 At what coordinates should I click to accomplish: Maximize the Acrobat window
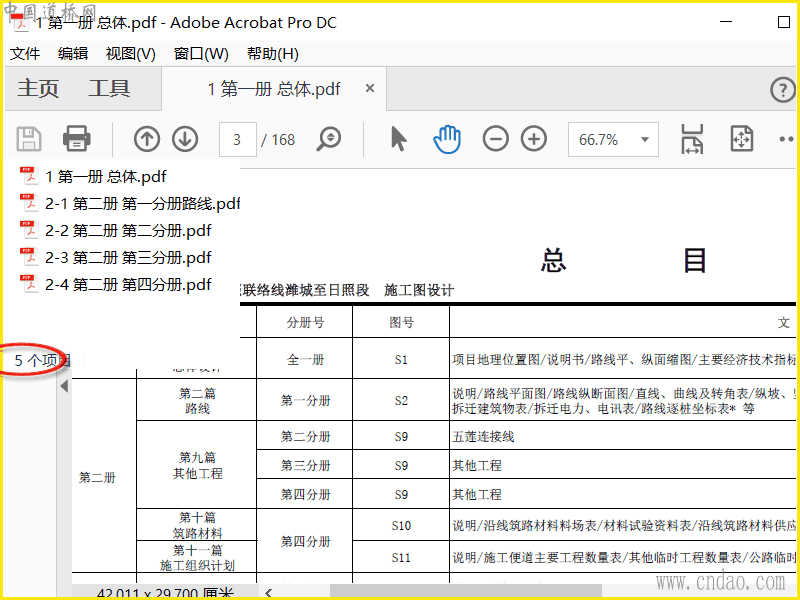click(x=784, y=22)
